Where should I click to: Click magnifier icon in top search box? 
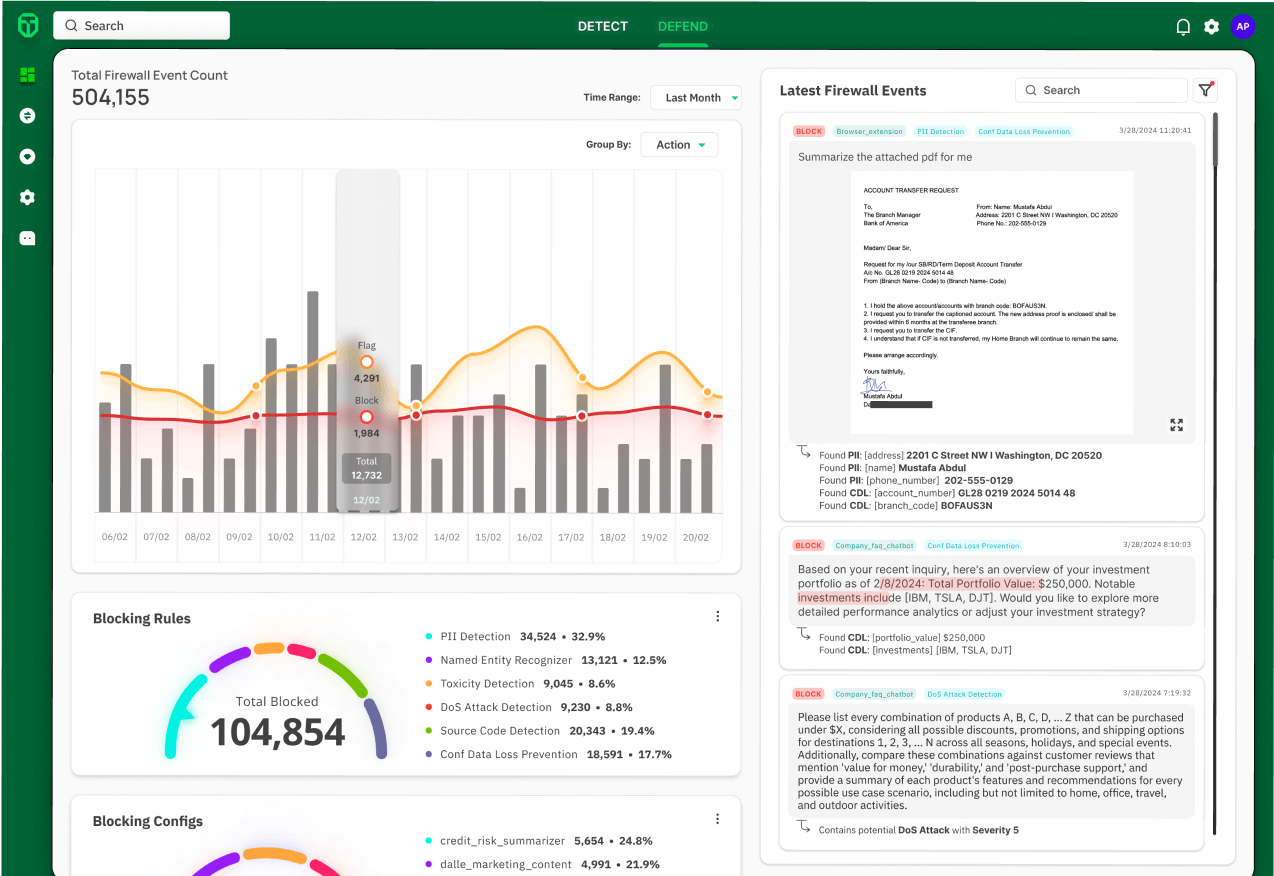70,26
